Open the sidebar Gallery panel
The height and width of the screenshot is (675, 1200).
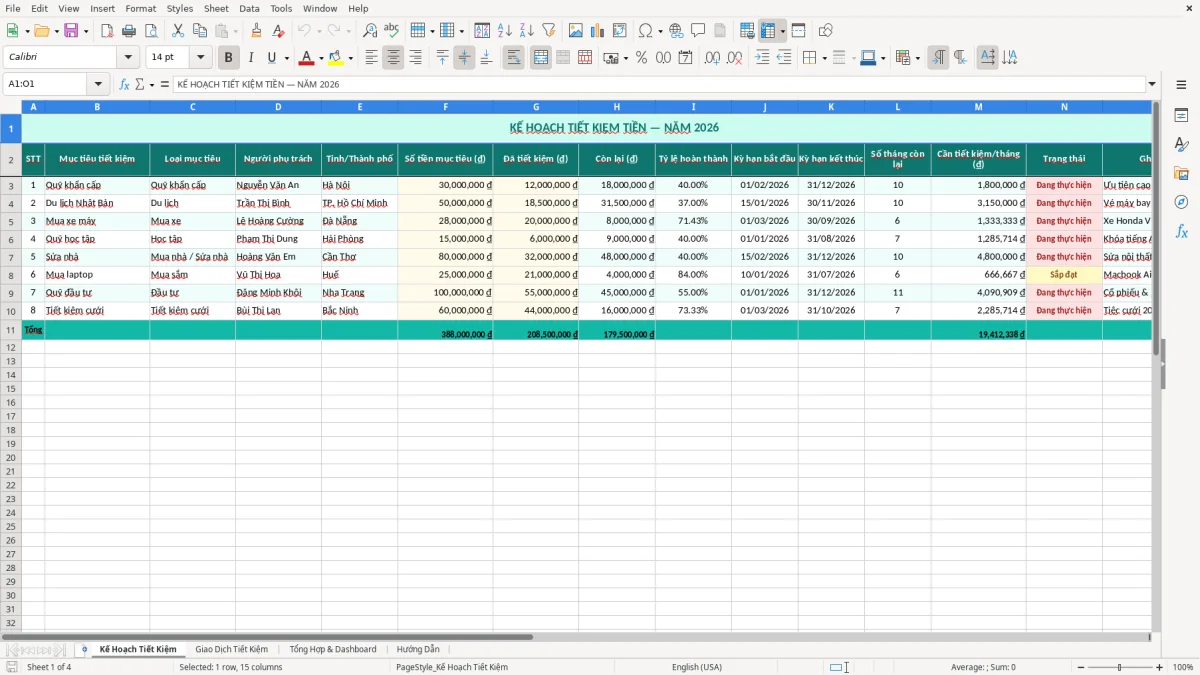tap(1181, 173)
